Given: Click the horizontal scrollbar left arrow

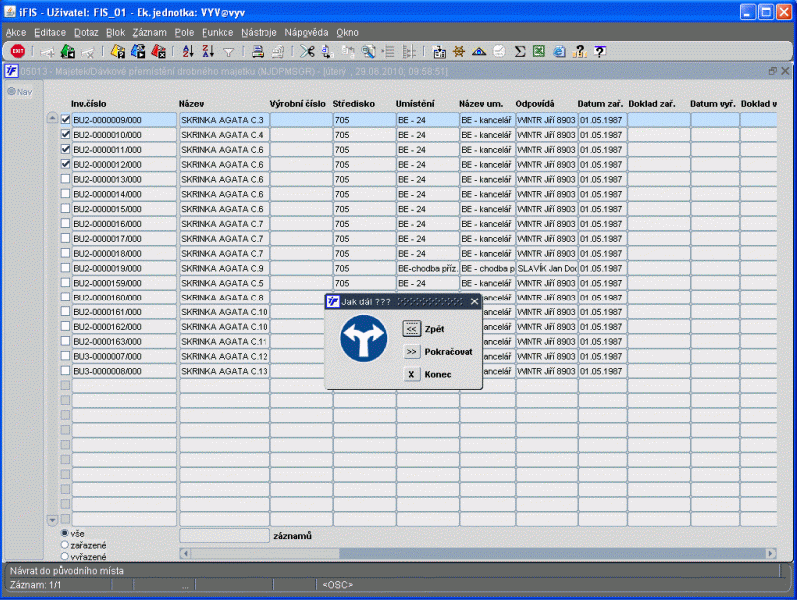Looking at the screenshot, I should (186, 553).
